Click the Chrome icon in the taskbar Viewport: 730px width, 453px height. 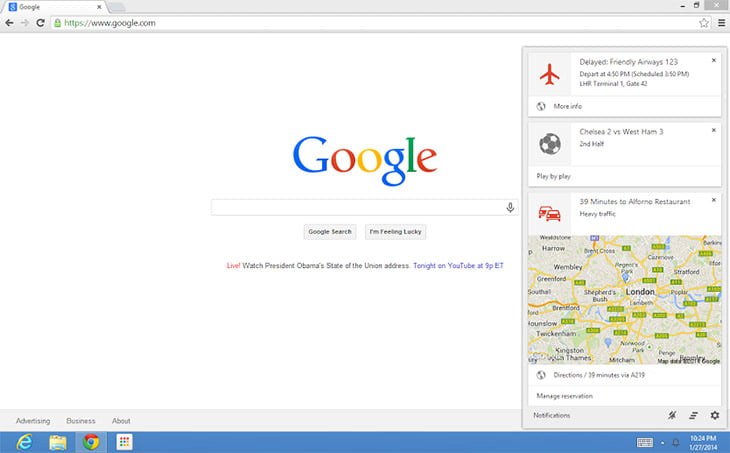tap(91, 442)
